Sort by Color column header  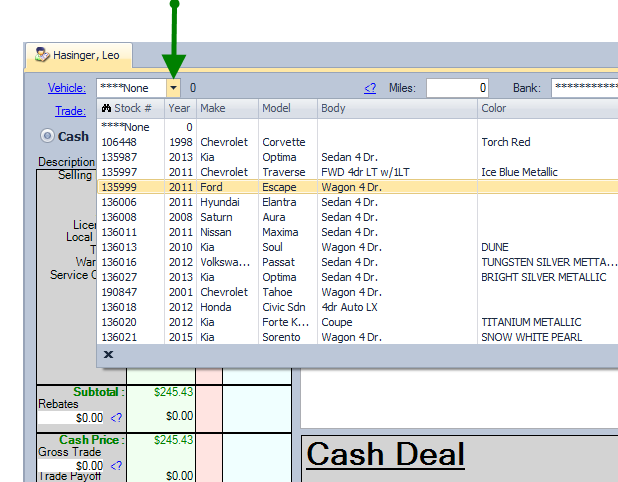pos(548,108)
